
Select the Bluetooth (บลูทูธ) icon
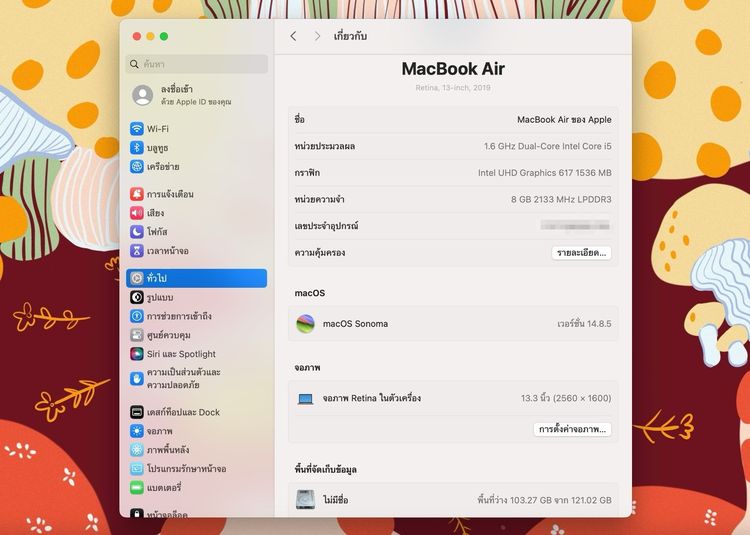137,148
